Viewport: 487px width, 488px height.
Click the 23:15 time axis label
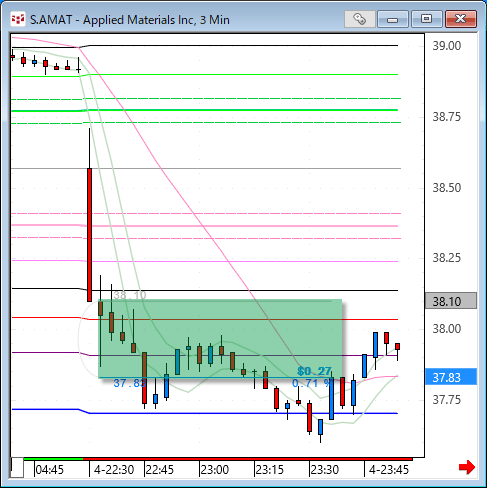[269, 470]
